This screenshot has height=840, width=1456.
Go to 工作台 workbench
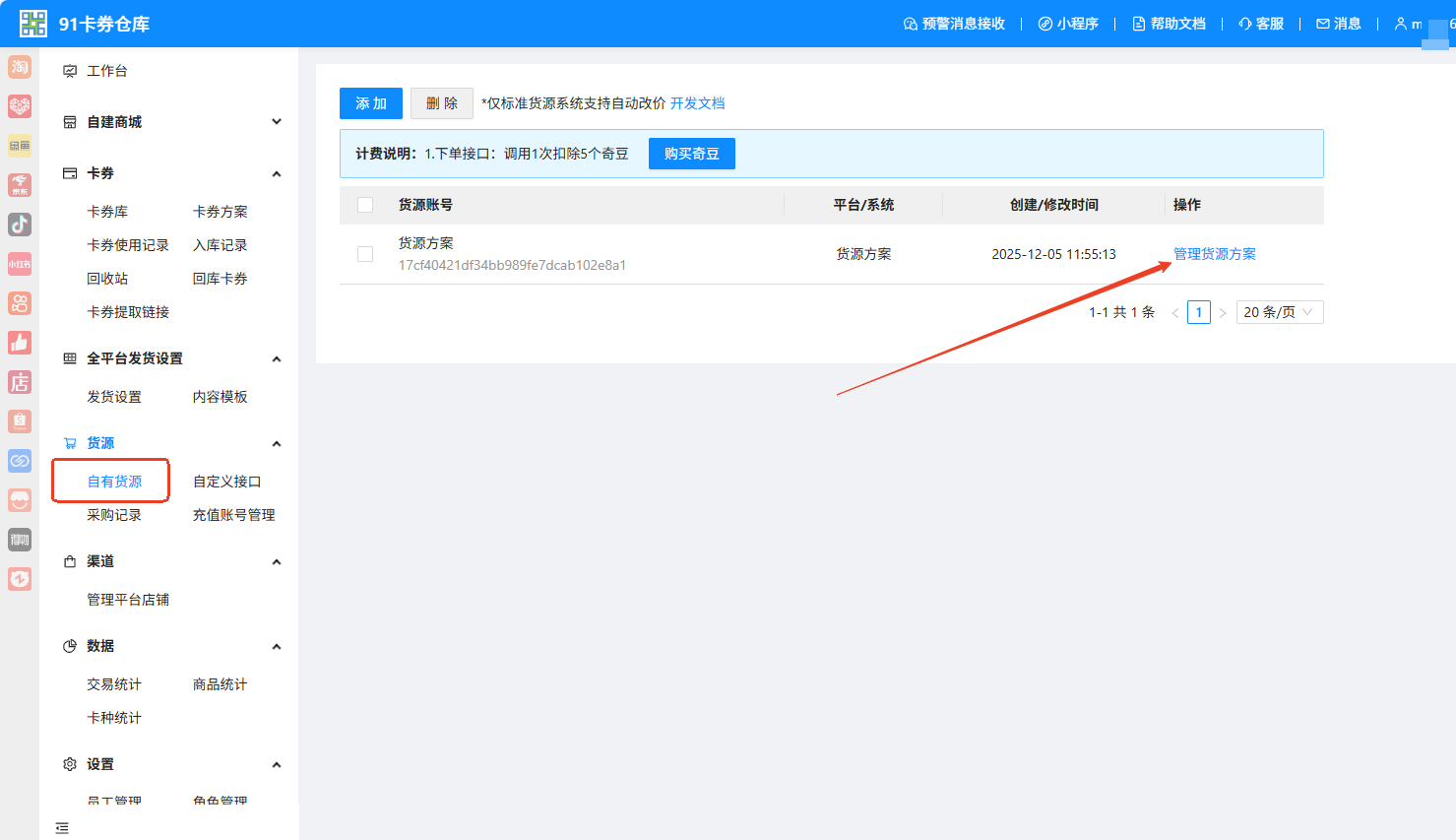coord(107,71)
